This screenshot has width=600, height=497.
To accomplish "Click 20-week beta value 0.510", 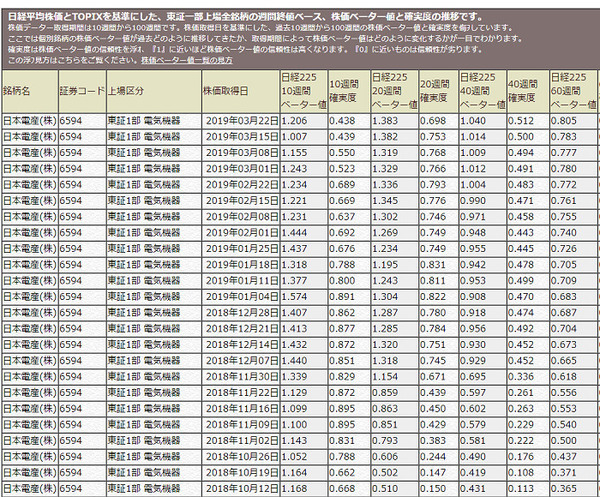I will click(395, 489).
